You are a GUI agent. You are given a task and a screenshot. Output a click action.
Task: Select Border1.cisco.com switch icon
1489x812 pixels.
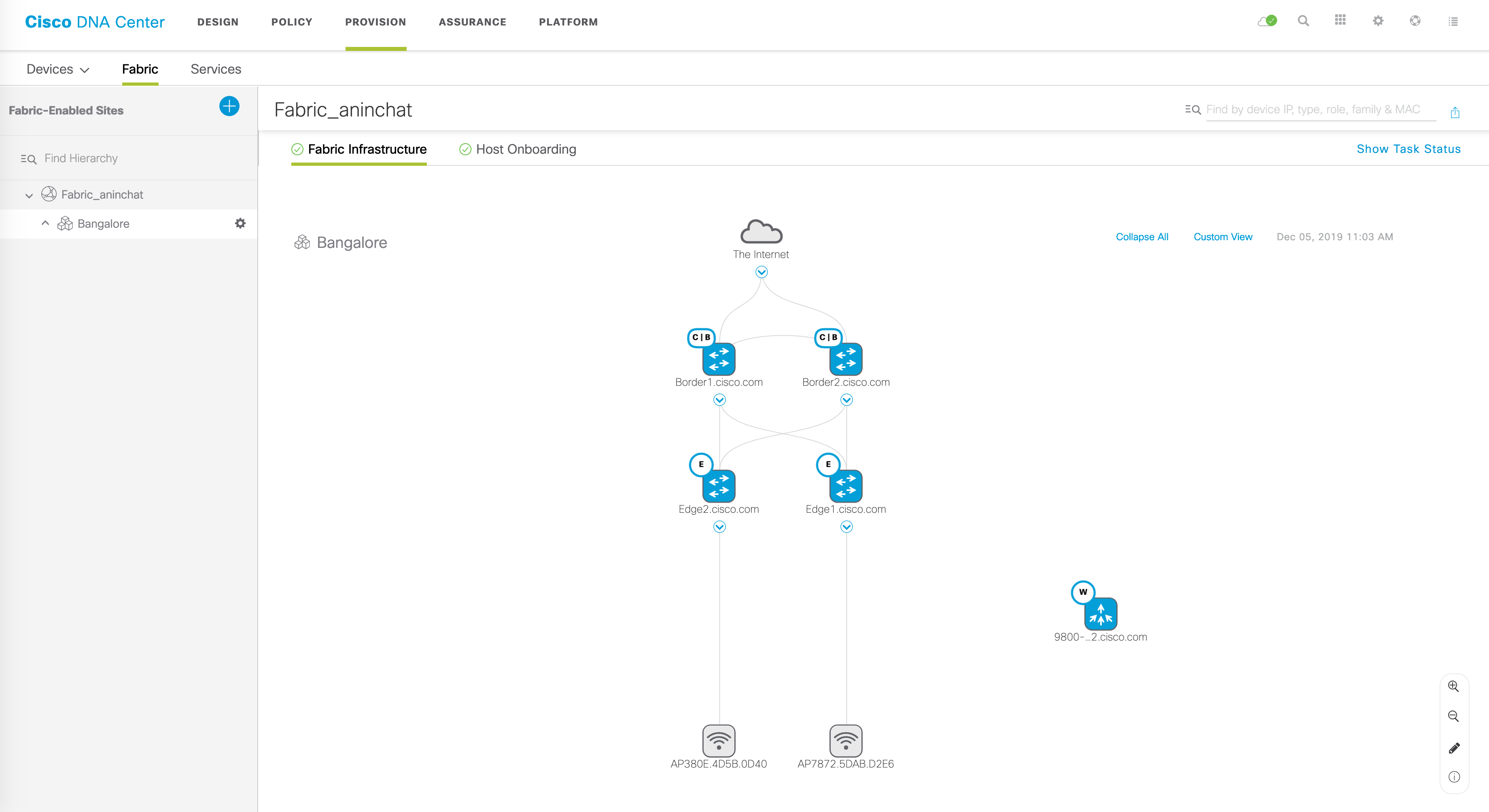tap(719, 359)
